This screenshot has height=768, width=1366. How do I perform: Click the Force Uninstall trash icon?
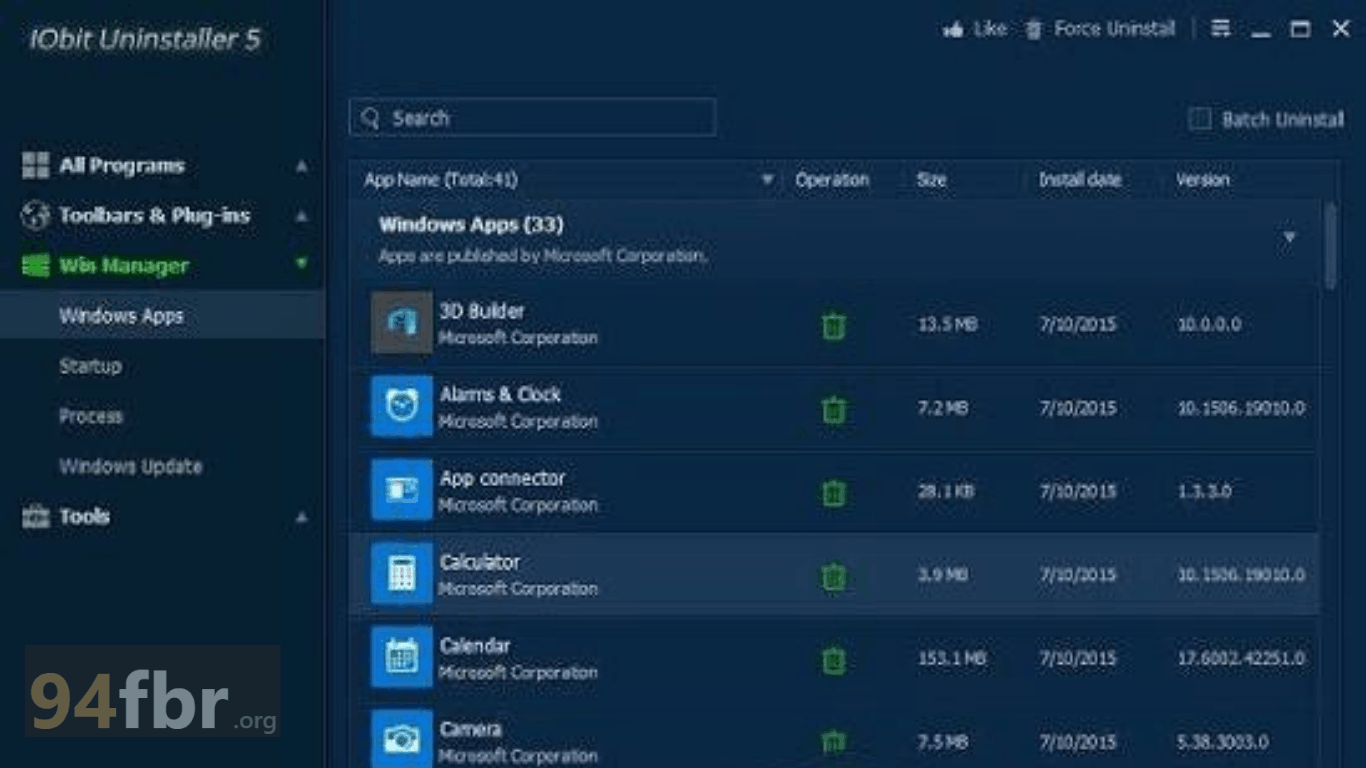1034,29
